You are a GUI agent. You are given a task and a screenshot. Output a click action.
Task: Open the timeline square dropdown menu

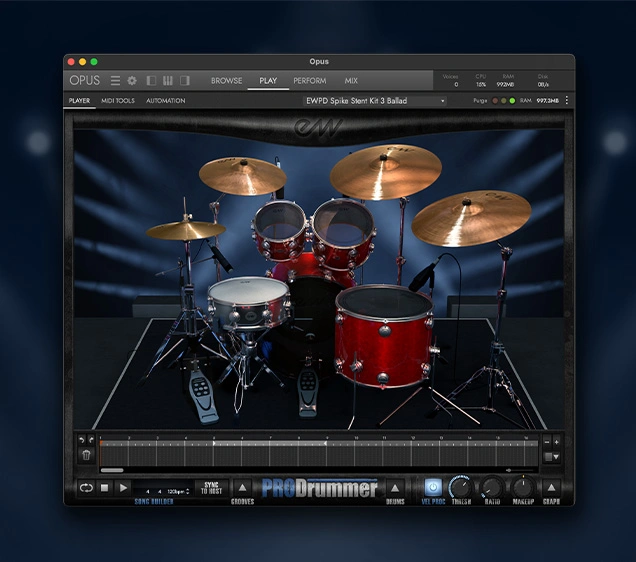[x=552, y=457]
